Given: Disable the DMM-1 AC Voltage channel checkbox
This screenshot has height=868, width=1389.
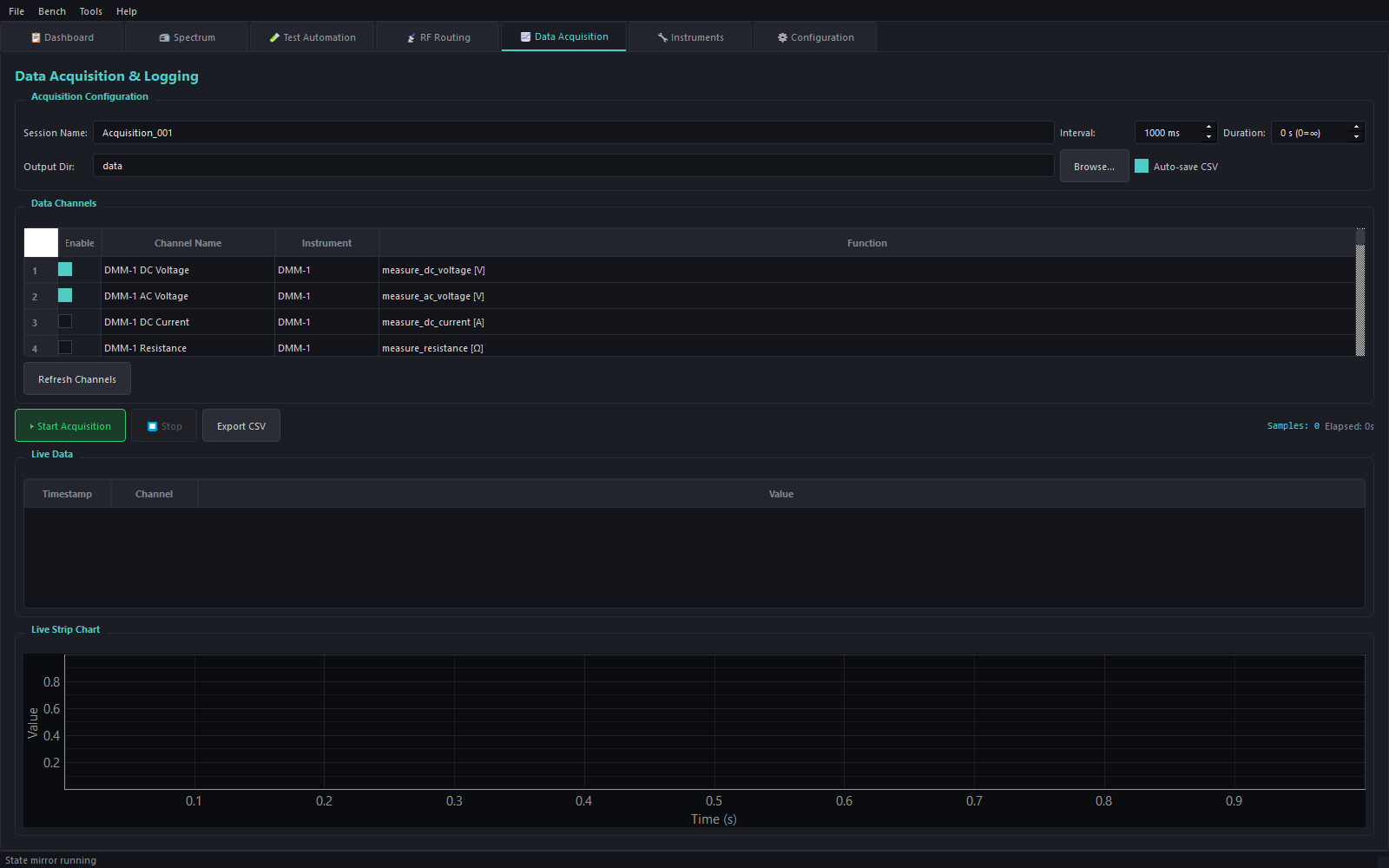Looking at the screenshot, I should tap(65, 295).
